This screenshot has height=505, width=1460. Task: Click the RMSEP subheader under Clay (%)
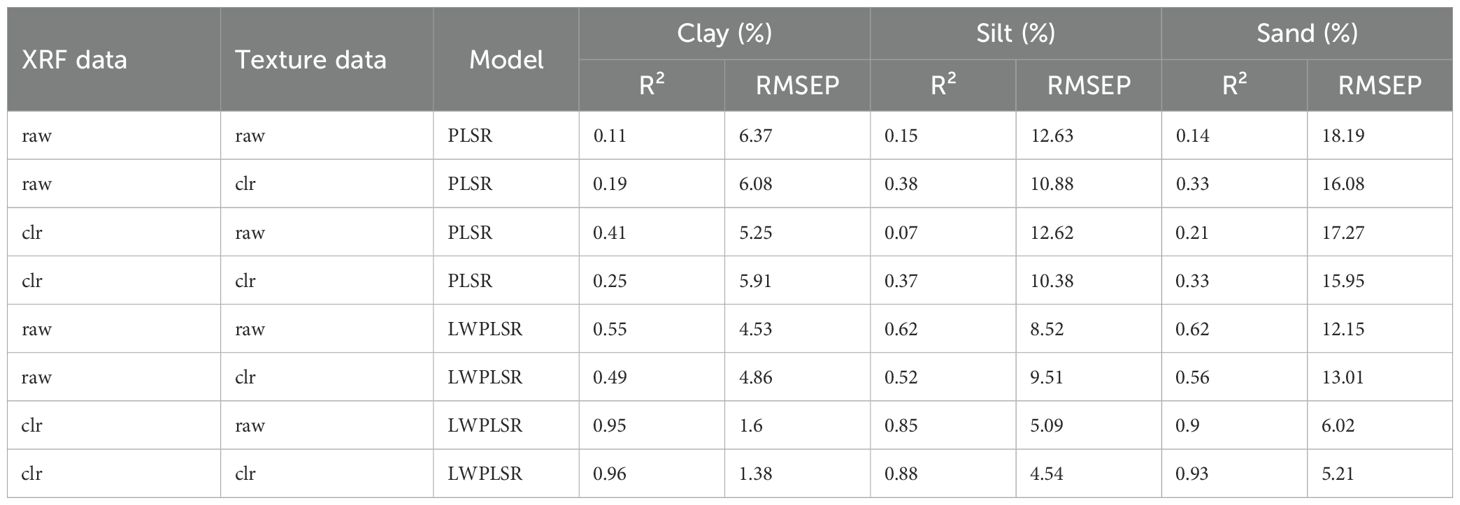click(x=797, y=86)
